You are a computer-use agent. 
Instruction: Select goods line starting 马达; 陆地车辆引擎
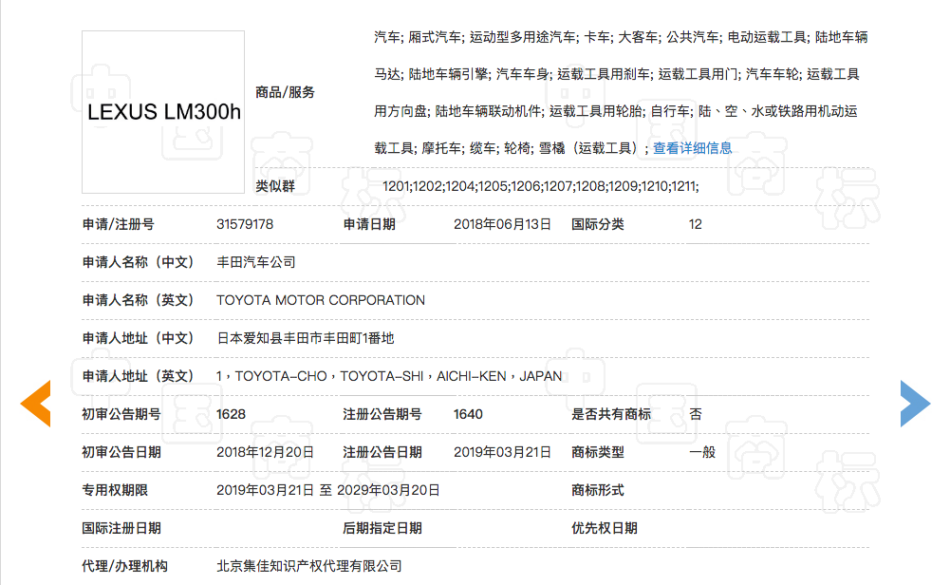click(x=617, y=74)
